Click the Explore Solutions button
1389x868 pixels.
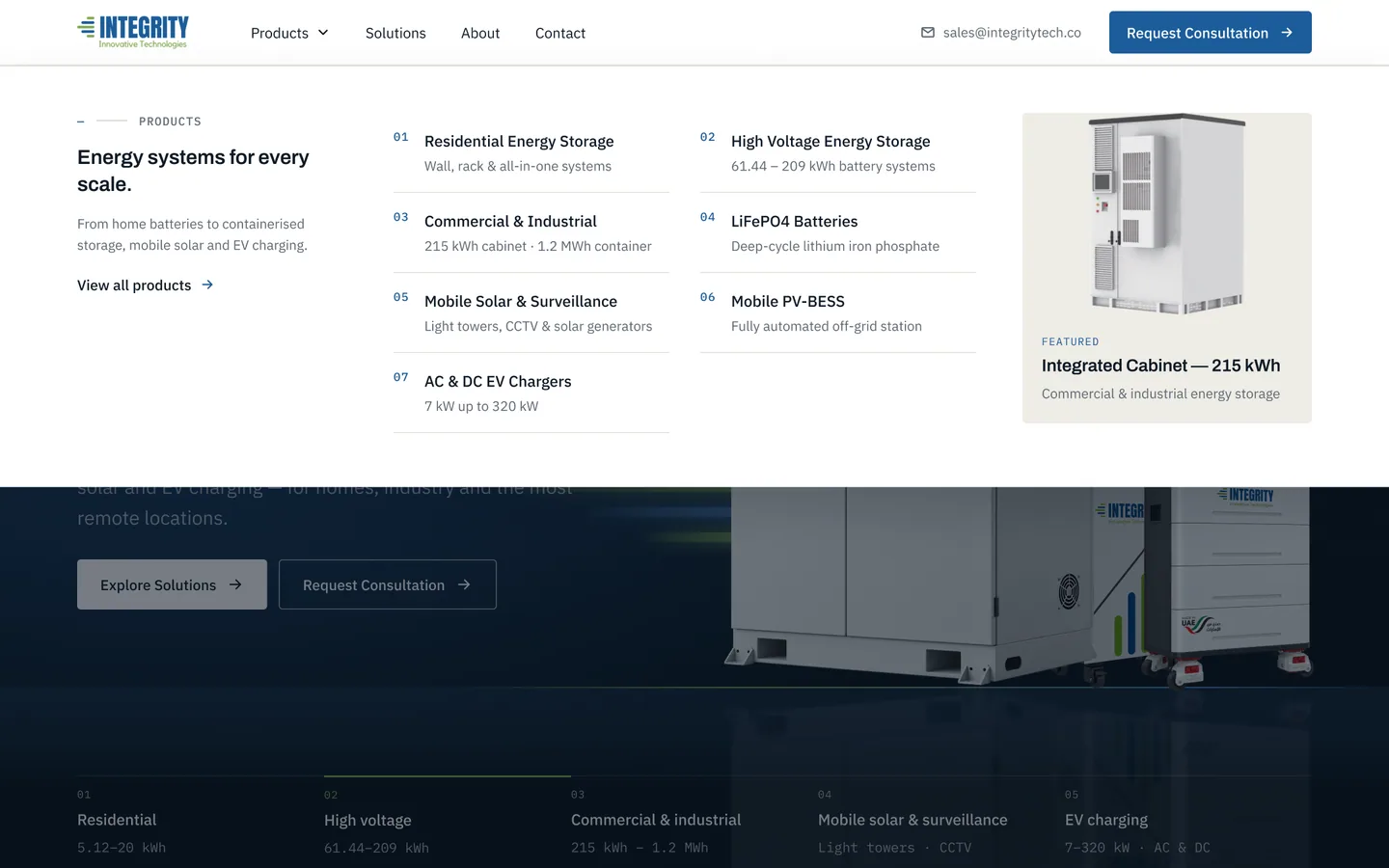pos(172,584)
